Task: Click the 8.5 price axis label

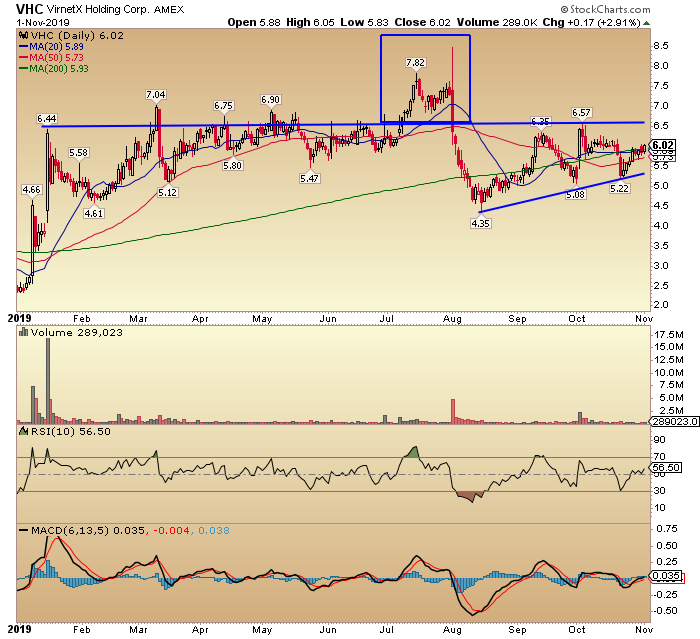Action: 661,46
